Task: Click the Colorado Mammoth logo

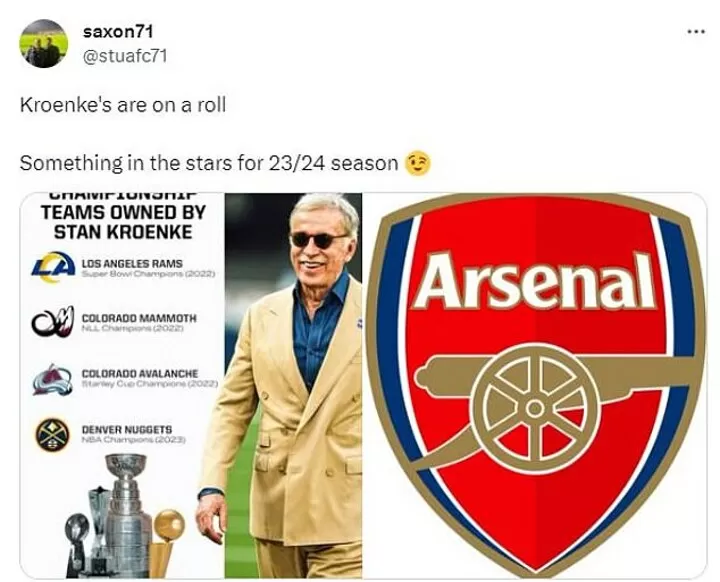Action: pyautogui.click(x=53, y=321)
